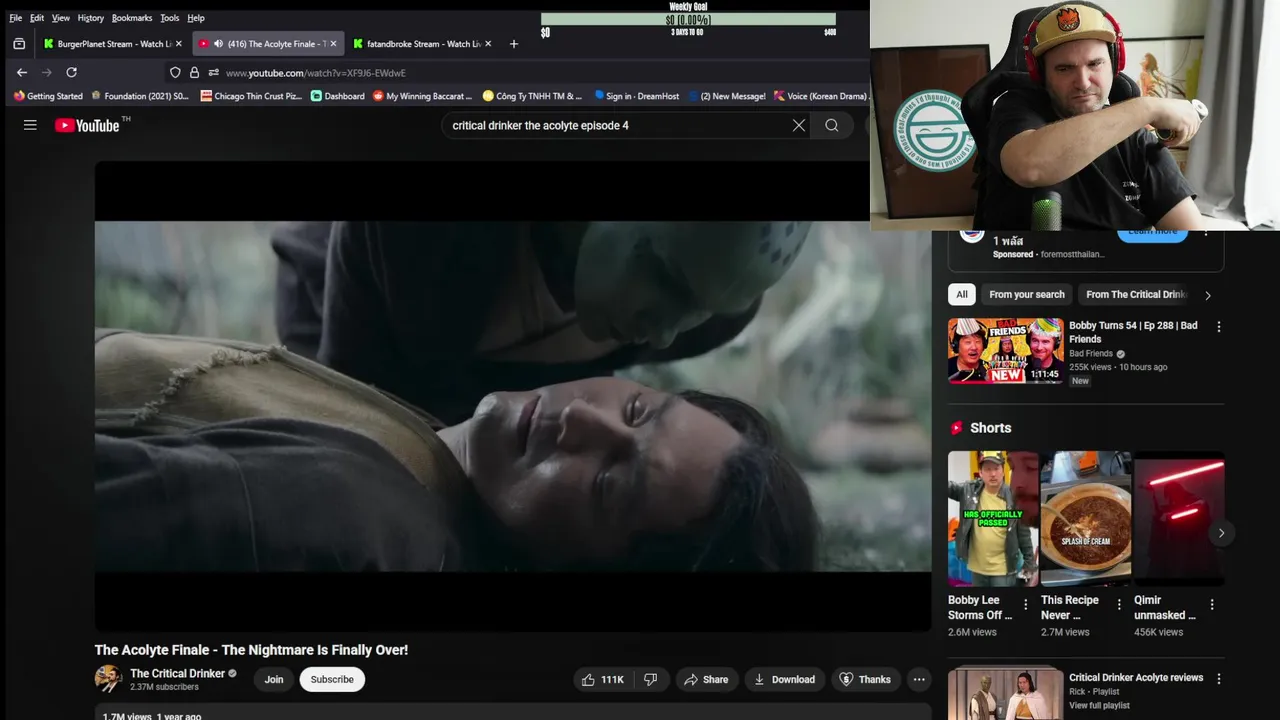The width and height of the screenshot is (1280, 720).
Task: Click the video player to toggle playback
Action: pos(513,396)
